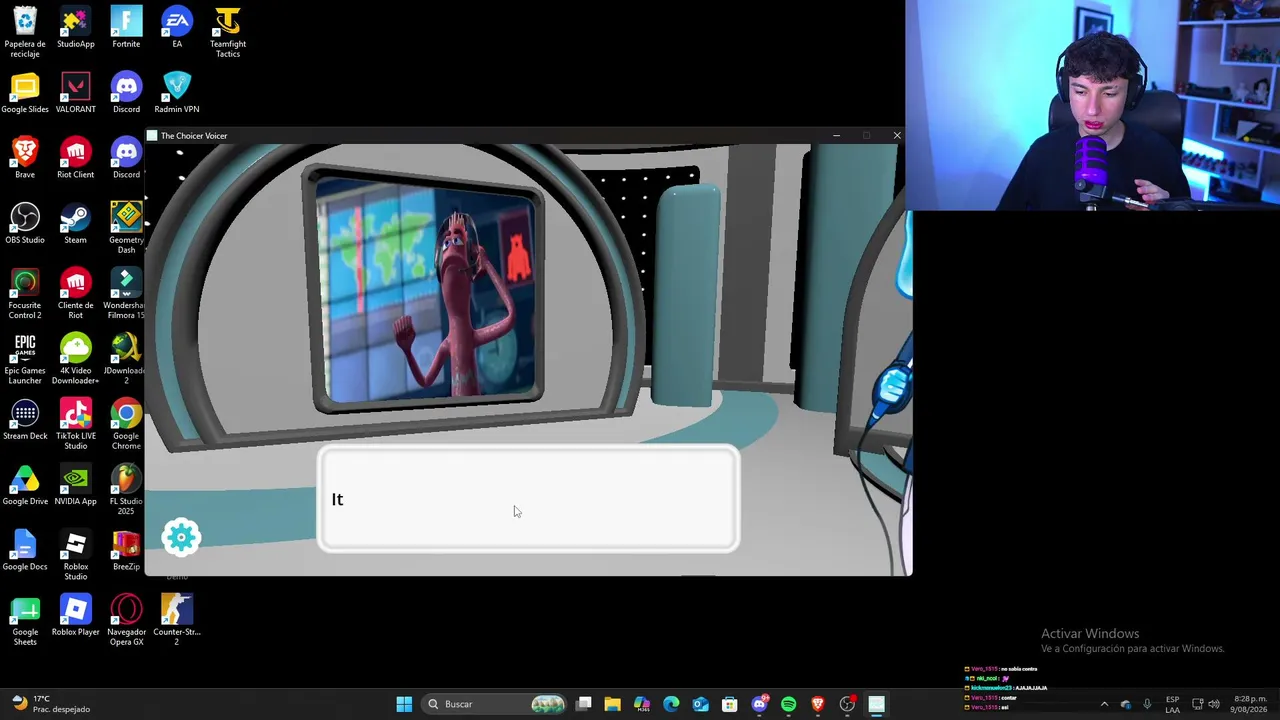Open Task View from the taskbar
The image size is (1280, 720).
click(584, 704)
